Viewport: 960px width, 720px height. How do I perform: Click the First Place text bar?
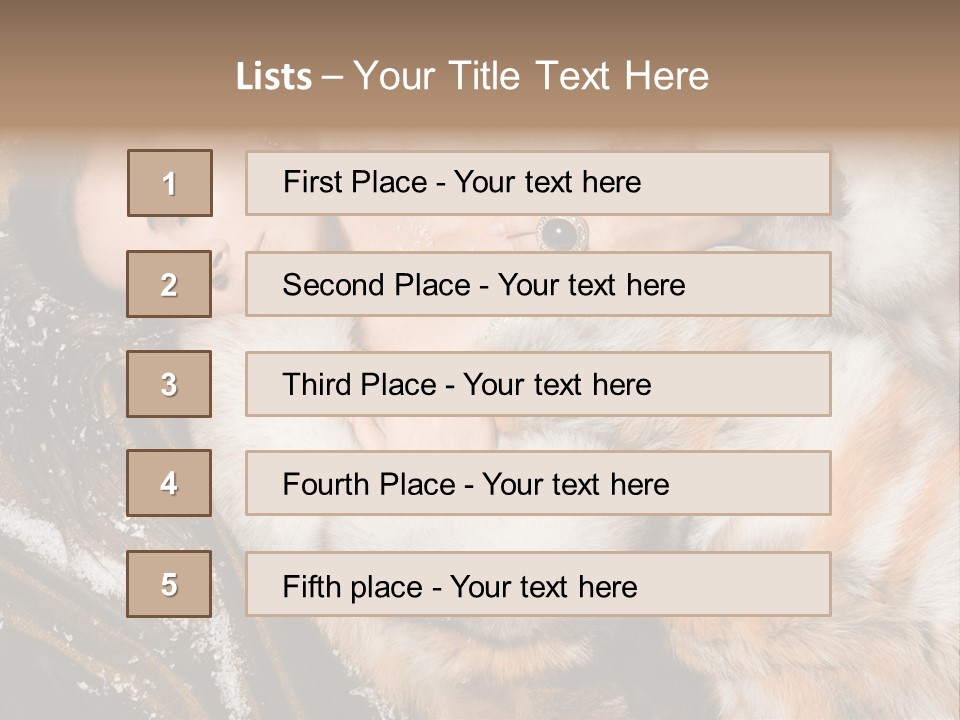click(x=538, y=183)
